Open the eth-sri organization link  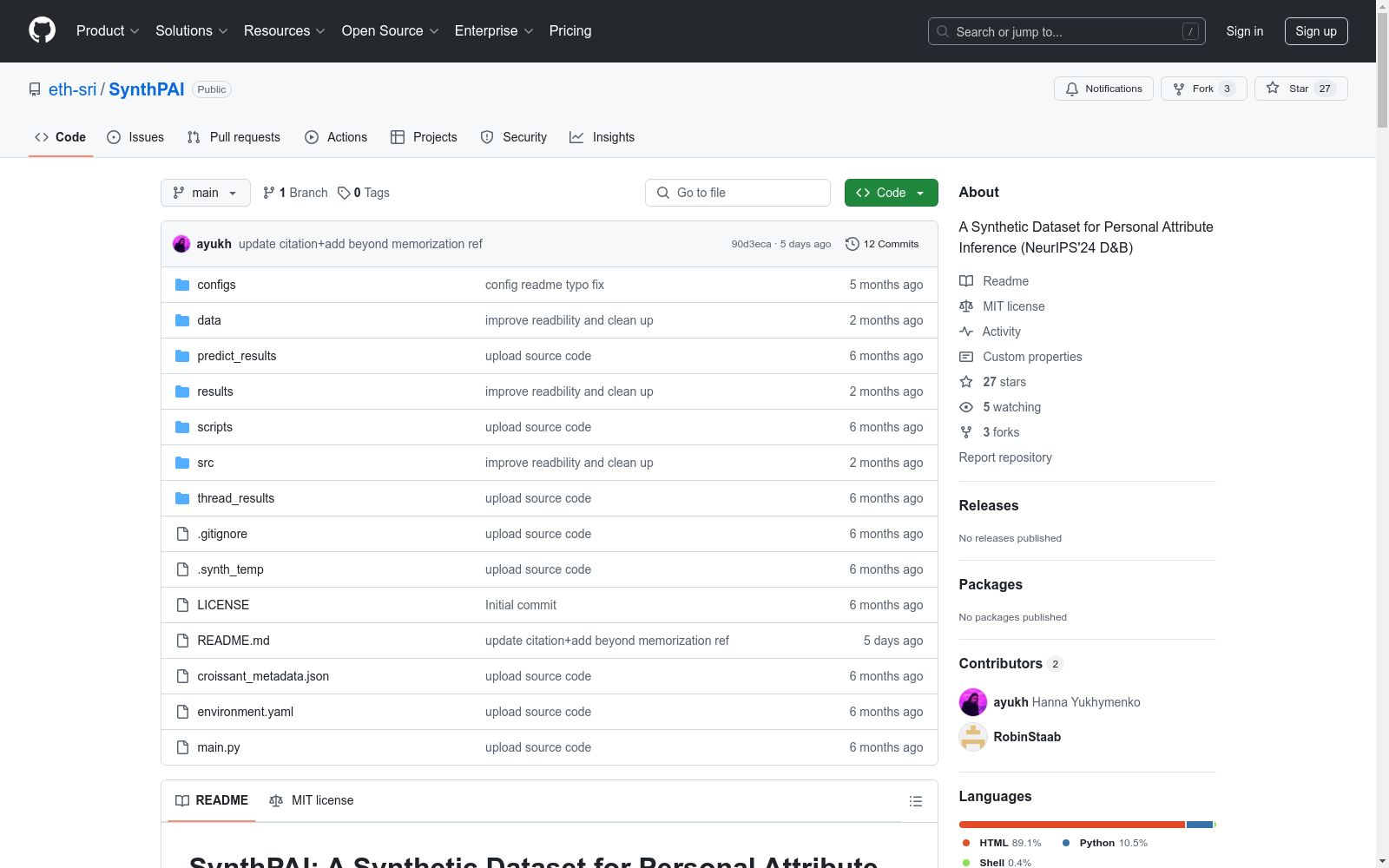point(73,89)
